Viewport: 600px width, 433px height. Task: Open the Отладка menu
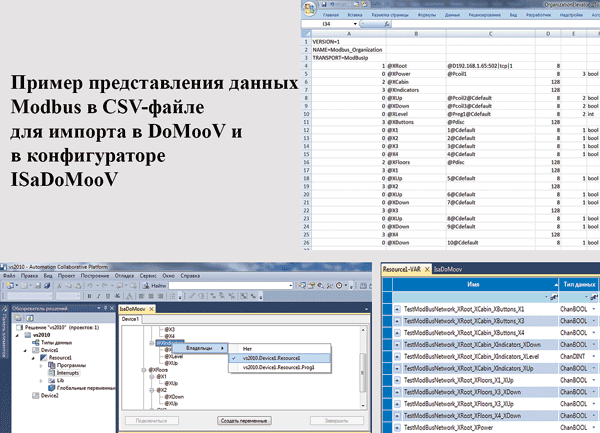click(124, 275)
